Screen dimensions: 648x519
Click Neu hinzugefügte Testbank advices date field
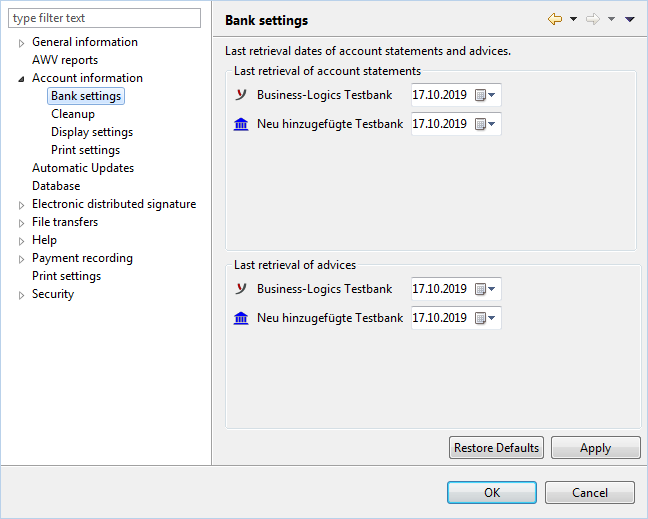coord(456,318)
